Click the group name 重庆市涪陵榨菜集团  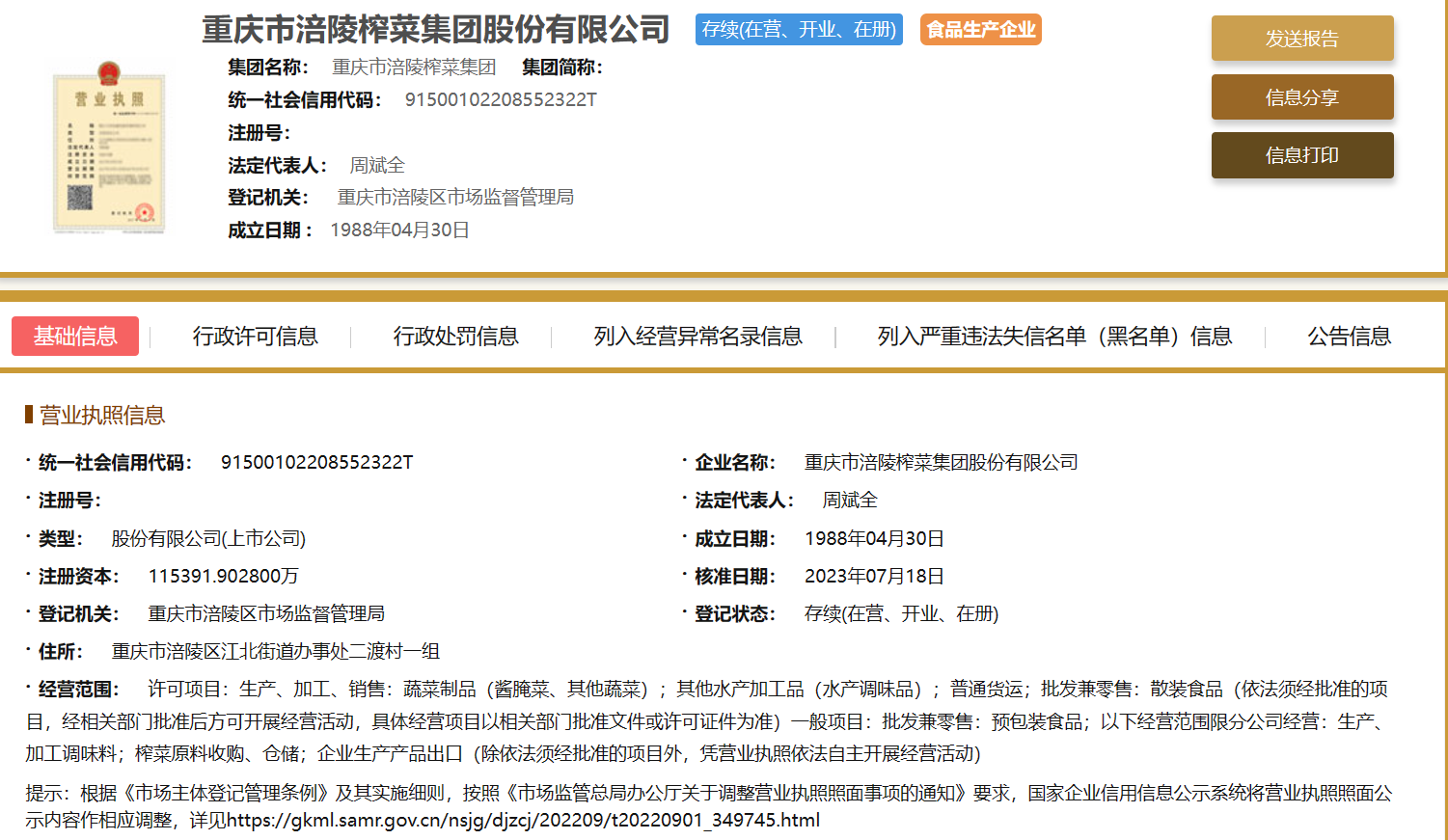pyautogui.click(x=414, y=68)
